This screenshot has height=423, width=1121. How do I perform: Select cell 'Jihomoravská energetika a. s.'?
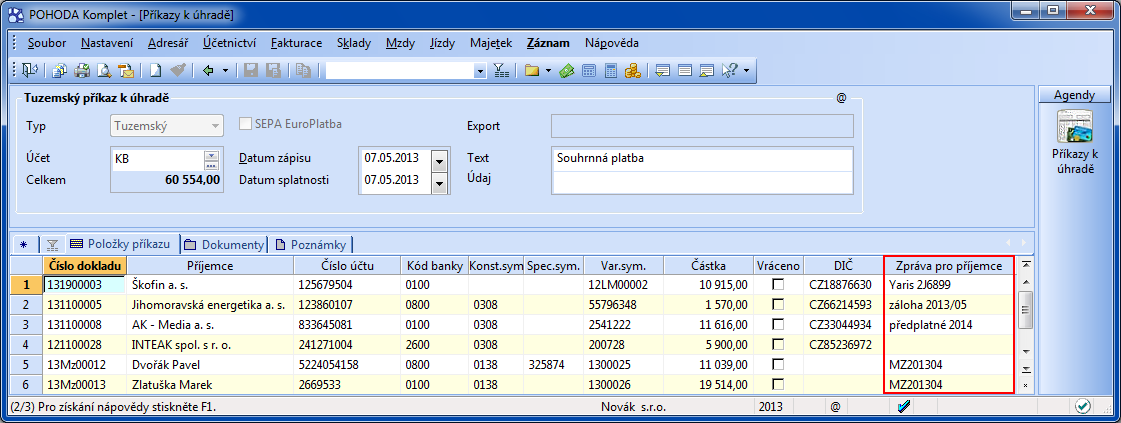(210, 305)
